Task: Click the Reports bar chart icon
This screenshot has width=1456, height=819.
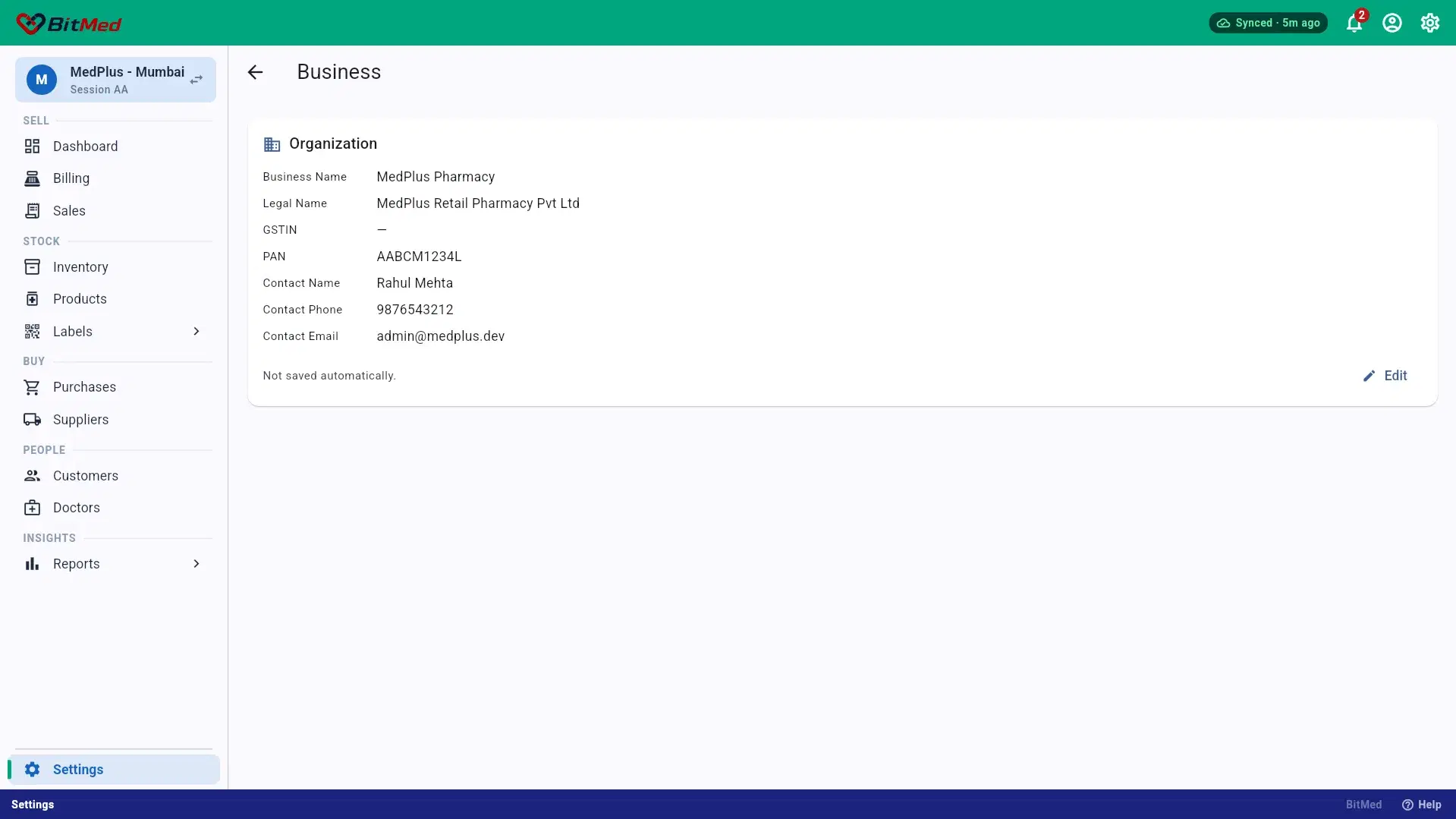Action: pos(32,564)
